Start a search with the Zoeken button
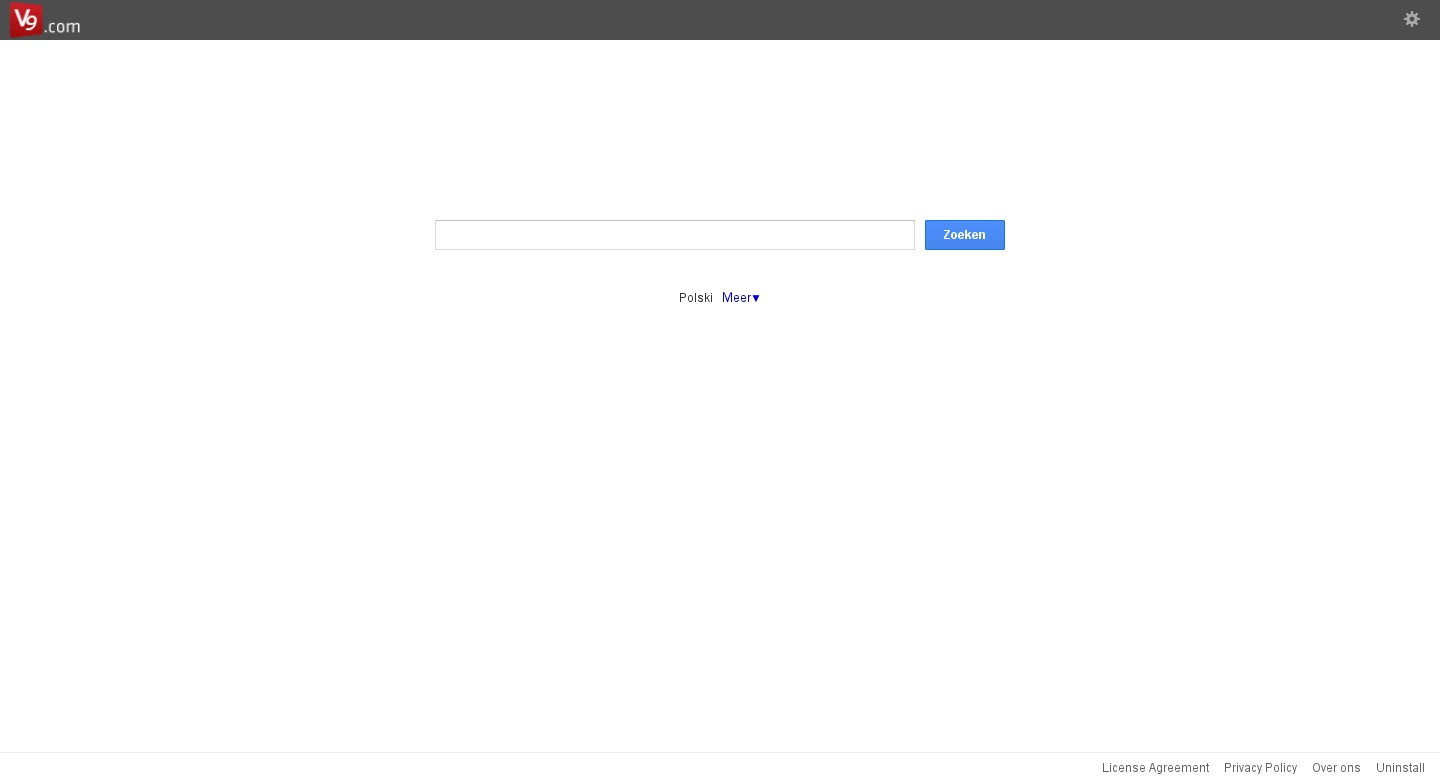The height and width of the screenshot is (783, 1440). coord(964,235)
